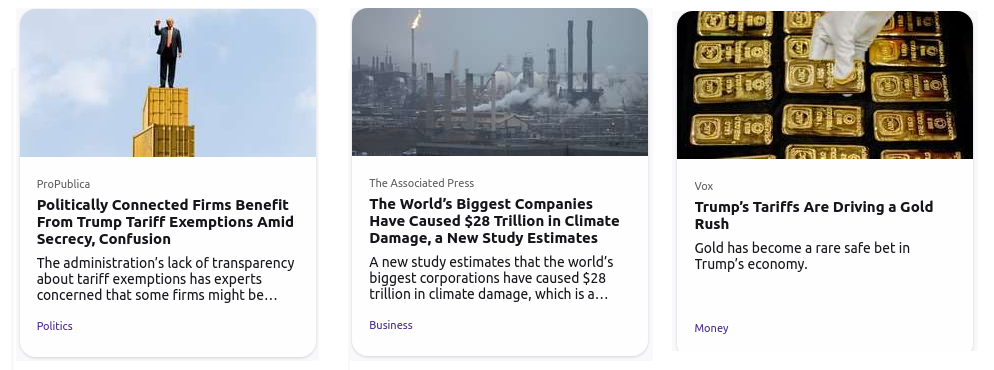Click the golden container tower in first image
This screenshot has width=994, height=370.
164,122
